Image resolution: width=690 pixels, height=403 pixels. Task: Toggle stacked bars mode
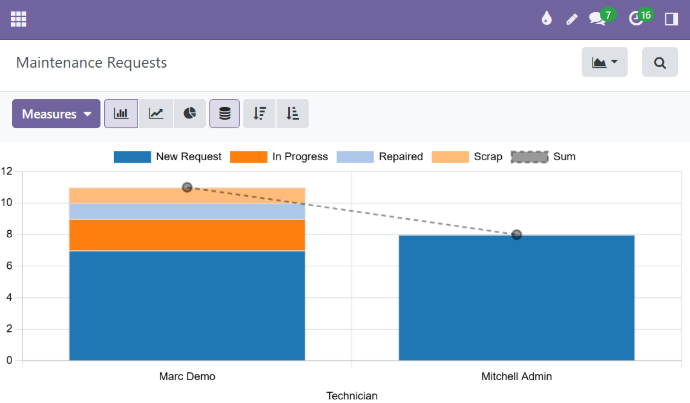pyautogui.click(x=224, y=114)
